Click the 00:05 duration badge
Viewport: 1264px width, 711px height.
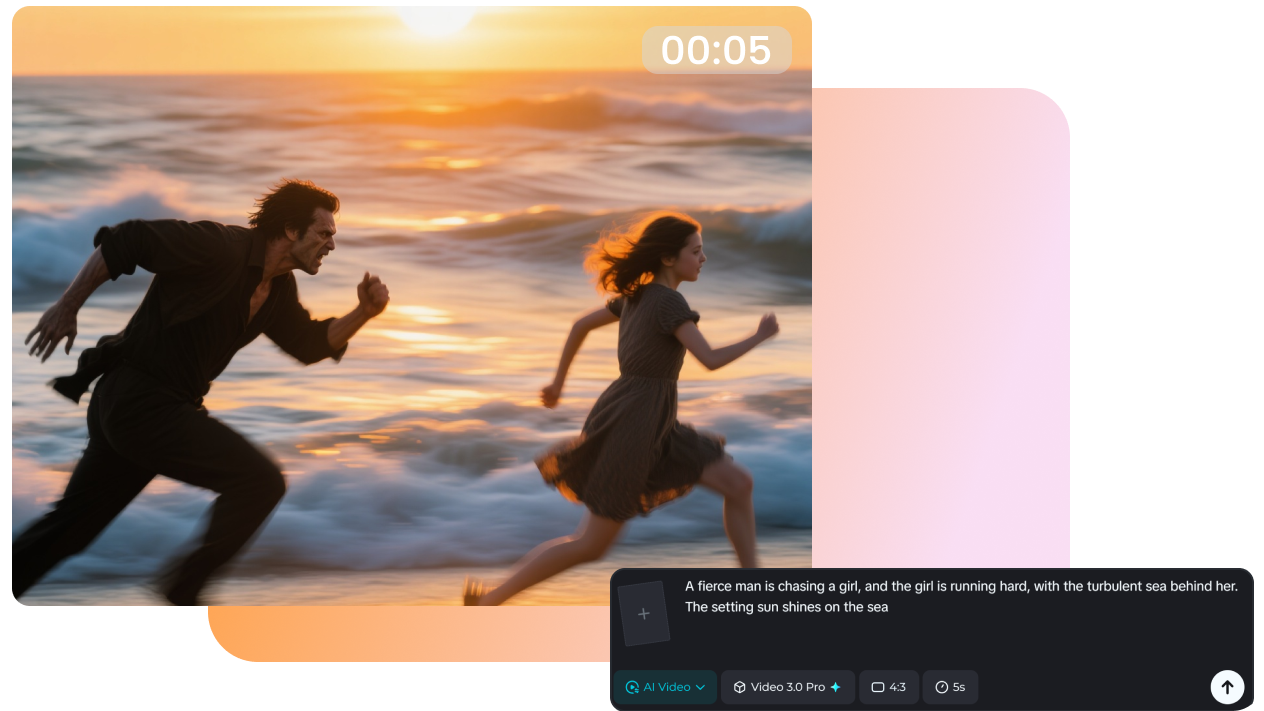tap(716, 49)
